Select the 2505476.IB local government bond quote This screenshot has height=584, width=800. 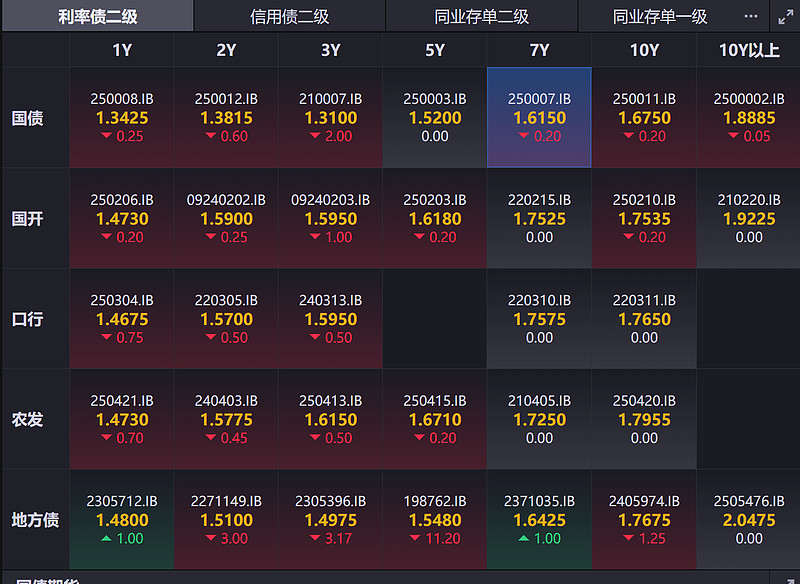click(x=748, y=519)
